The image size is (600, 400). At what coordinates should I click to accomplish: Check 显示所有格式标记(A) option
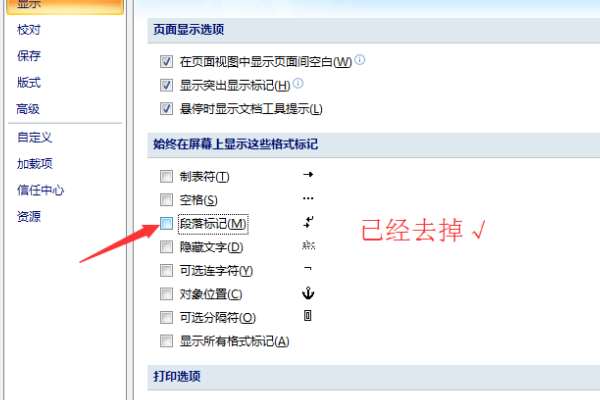click(x=166, y=341)
